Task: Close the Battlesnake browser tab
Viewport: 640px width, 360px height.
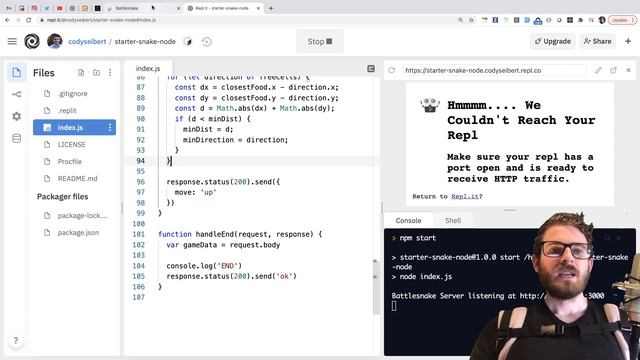Action: click(x=178, y=8)
